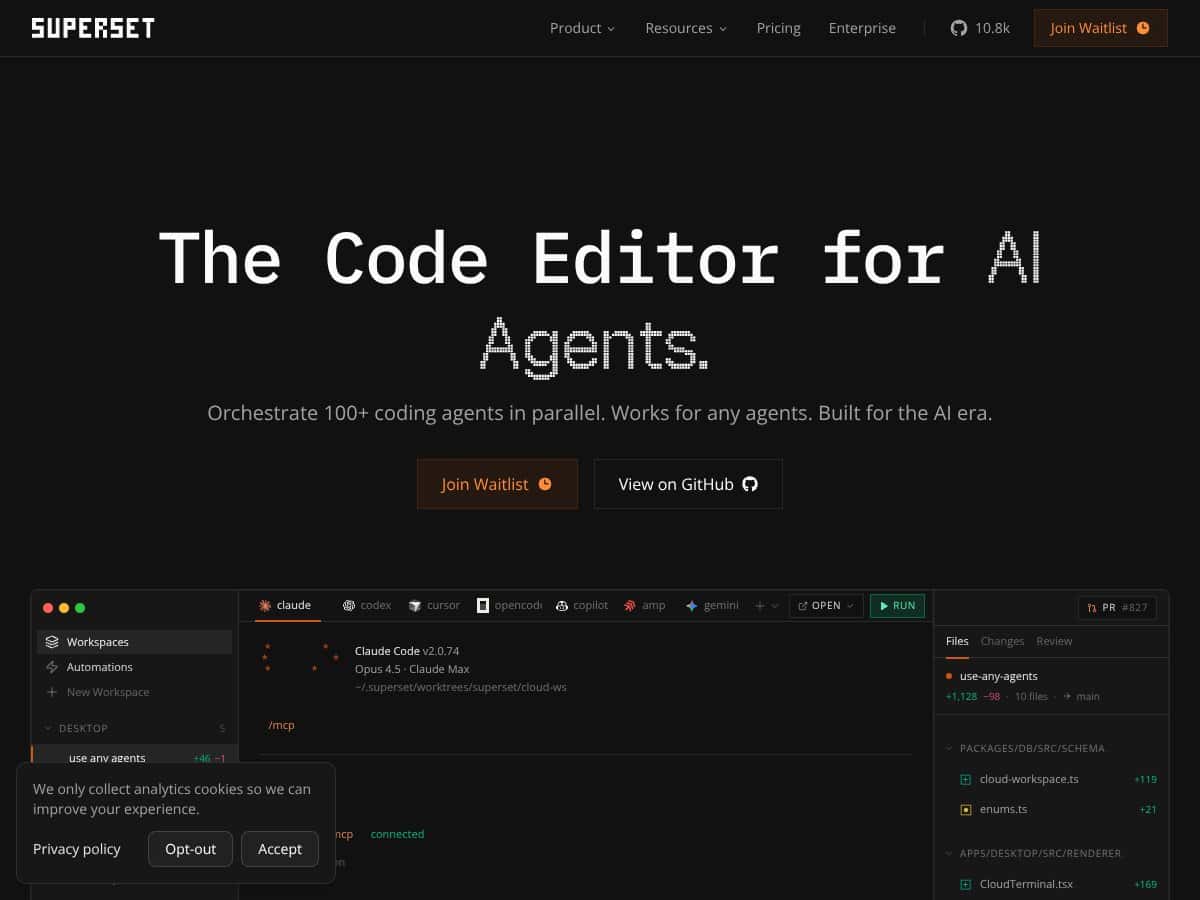Screen dimensions: 1200x900
Task: Collapse the APPS/DESKTOP/SRC/RENDERER folder group
Action: (x=950, y=853)
